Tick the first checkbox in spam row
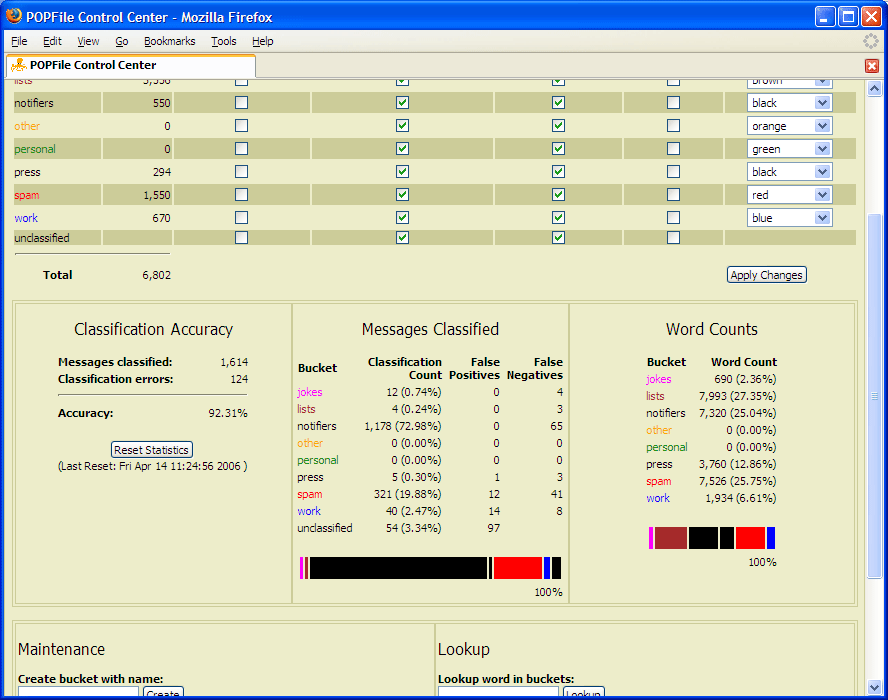888x700 pixels. 241,195
